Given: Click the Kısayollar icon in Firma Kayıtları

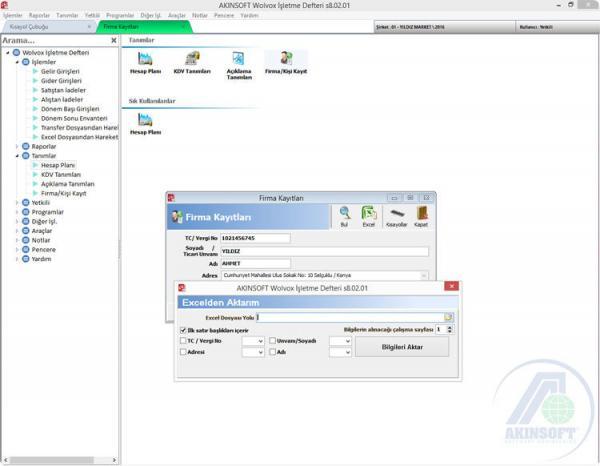Looking at the screenshot, I should (396, 216).
